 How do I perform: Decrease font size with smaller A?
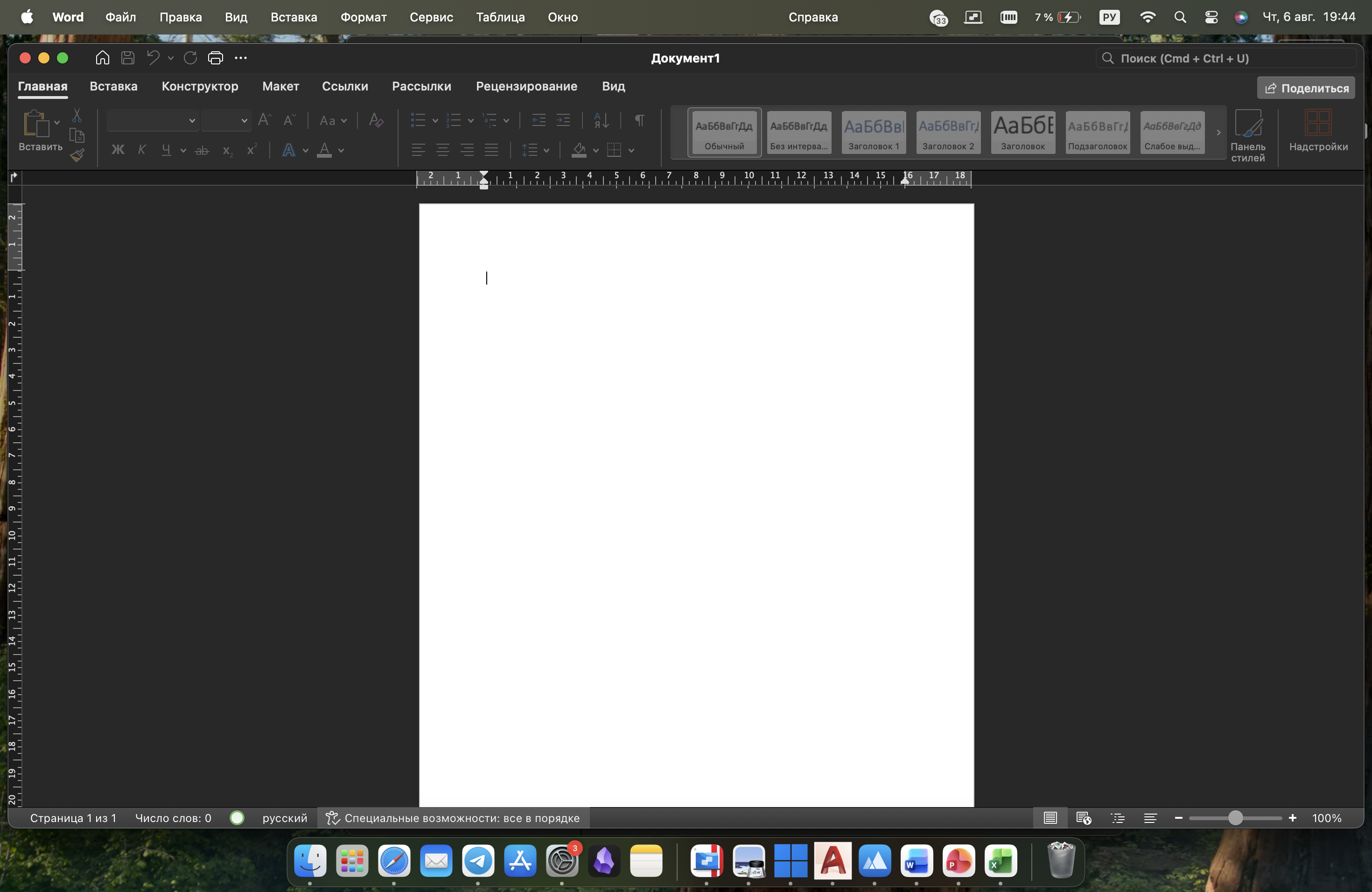coord(289,120)
